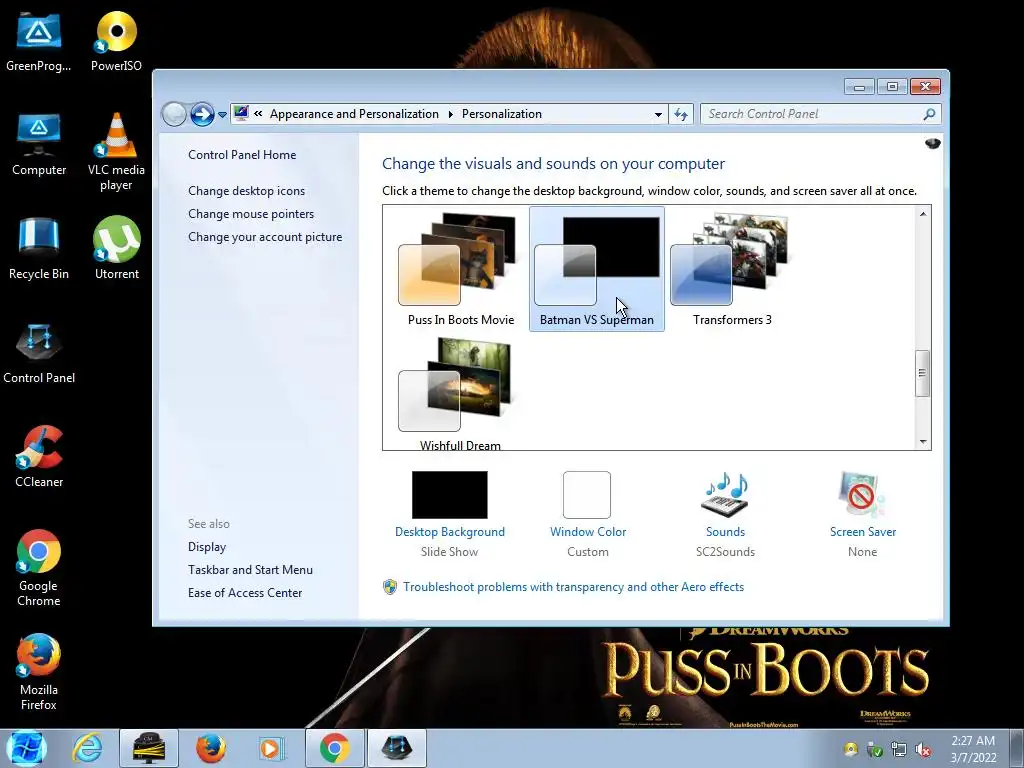This screenshot has width=1024, height=768.
Task: Click the muted volume tray icon
Action: click(923, 750)
